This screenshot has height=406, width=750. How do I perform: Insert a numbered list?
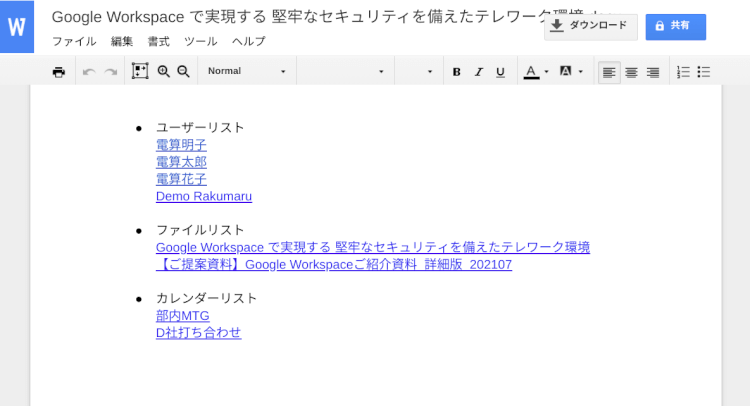(x=683, y=72)
